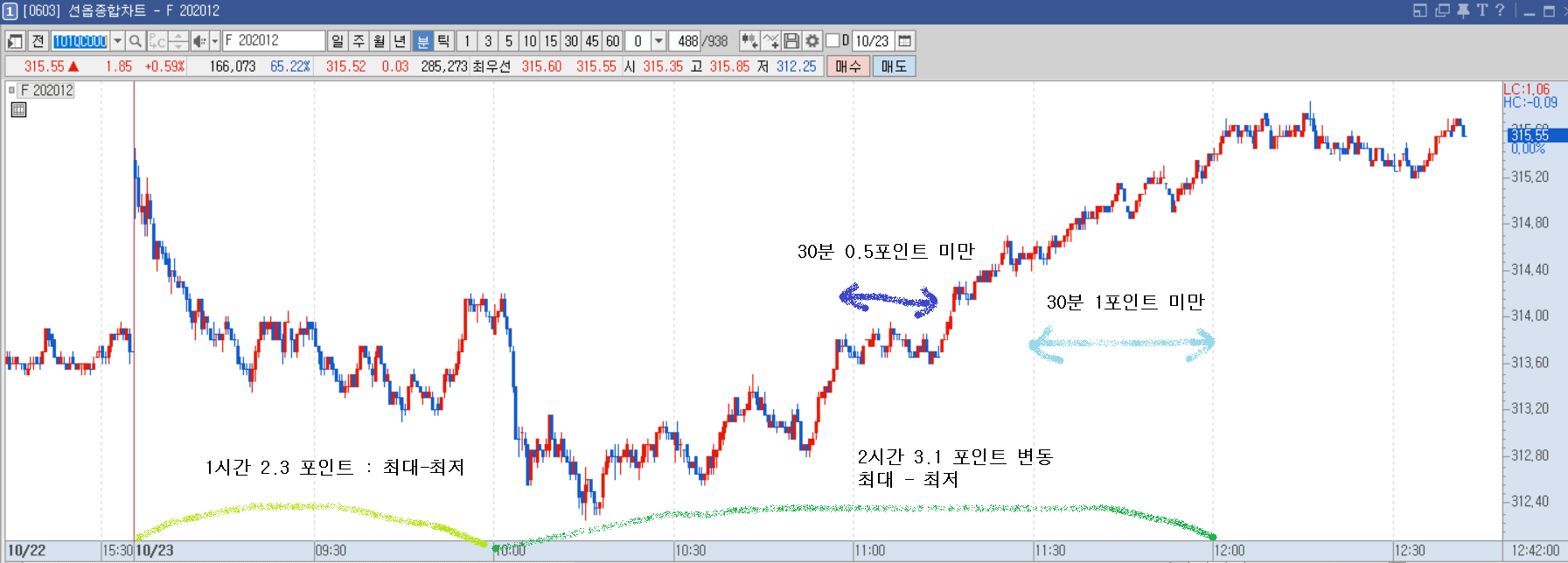
Task: Select the 분 (minute) period toggle
Action: pos(423,41)
